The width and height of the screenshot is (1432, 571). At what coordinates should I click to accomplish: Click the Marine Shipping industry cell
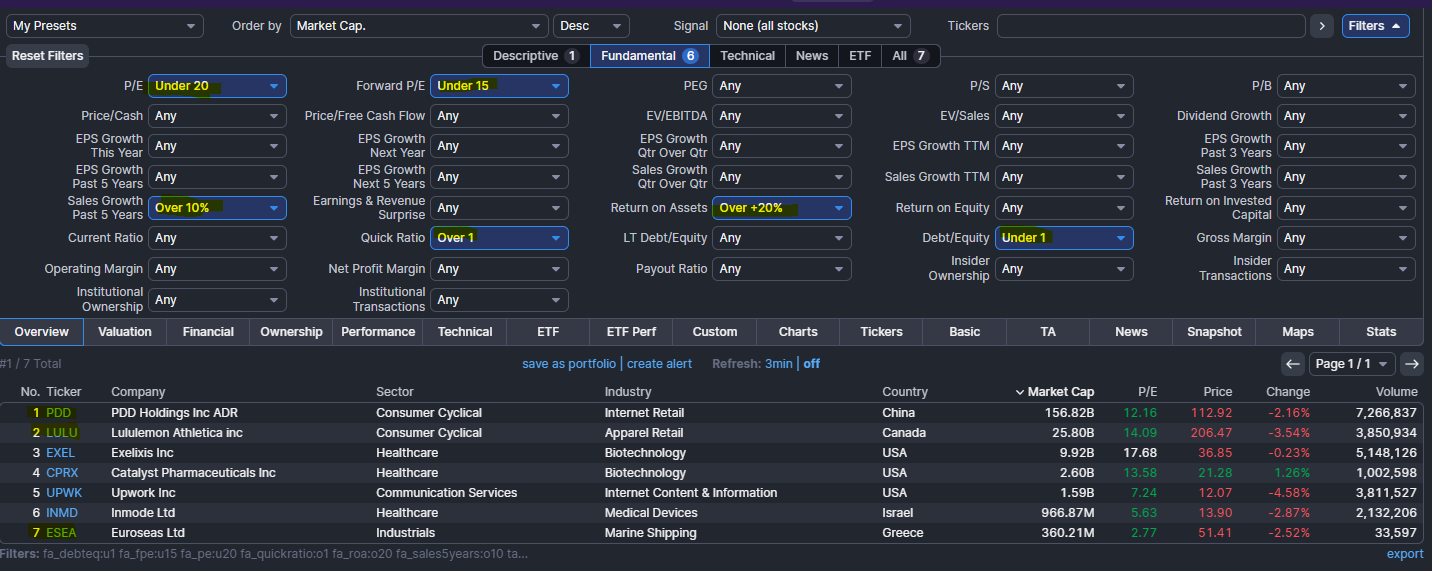pos(650,533)
